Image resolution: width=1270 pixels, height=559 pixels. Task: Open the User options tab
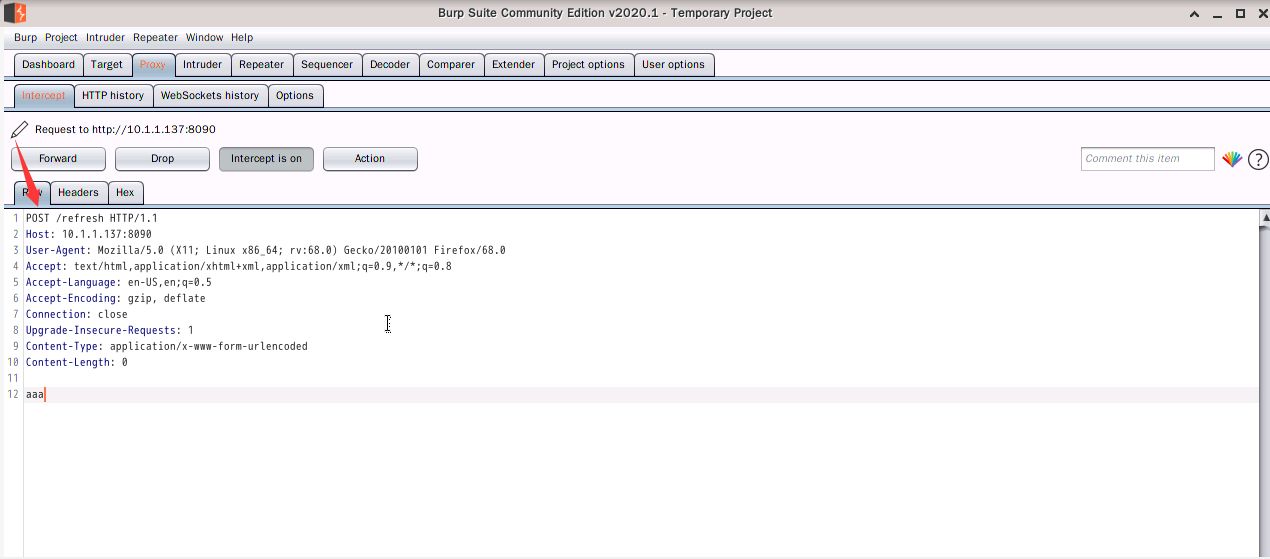673,65
